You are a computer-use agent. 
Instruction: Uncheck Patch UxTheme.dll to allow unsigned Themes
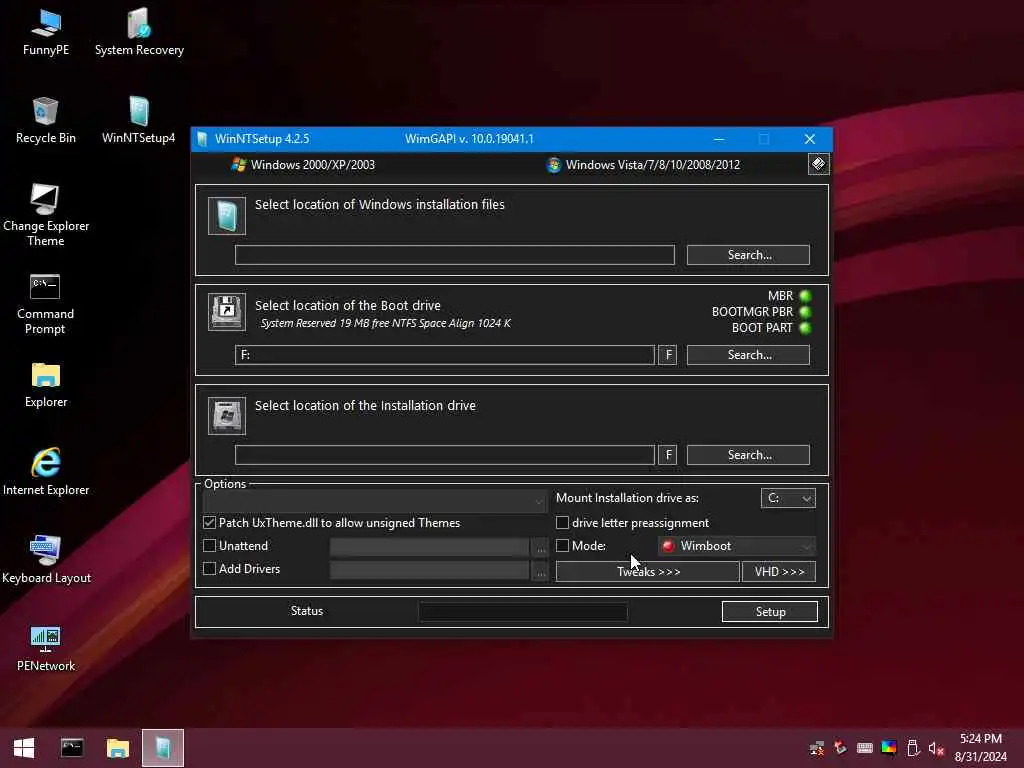(x=210, y=522)
